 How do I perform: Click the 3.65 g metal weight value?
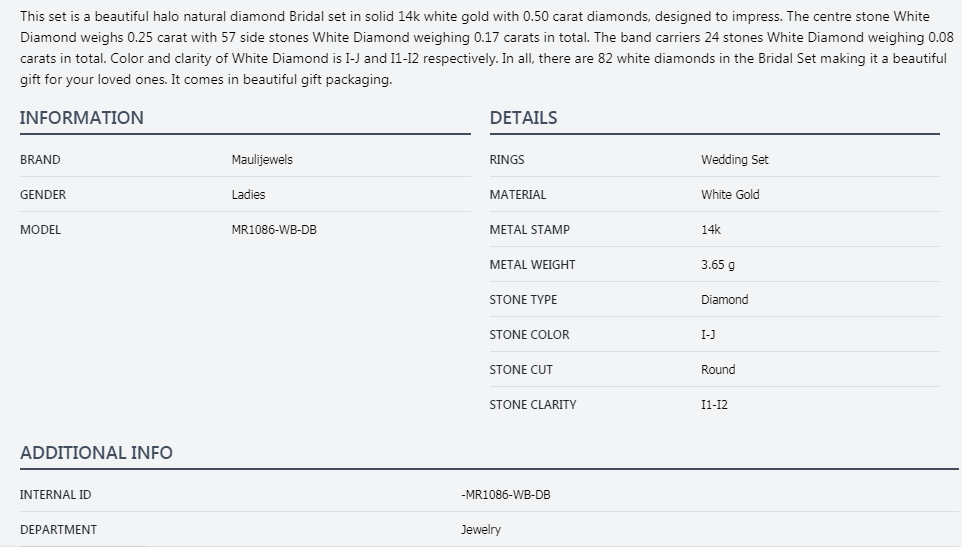pos(718,265)
